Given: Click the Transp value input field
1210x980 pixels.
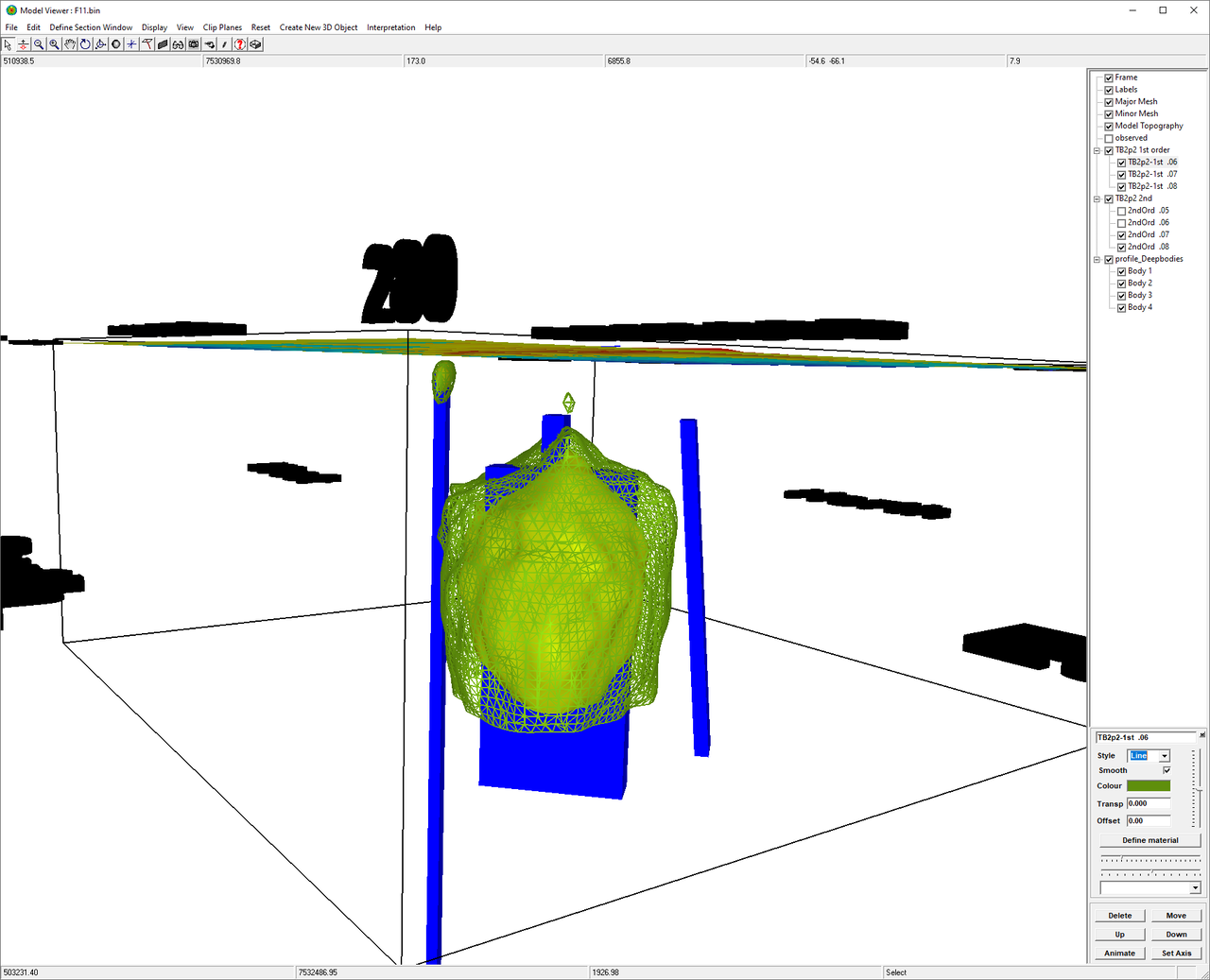Looking at the screenshot, I should coord(1149,803).
